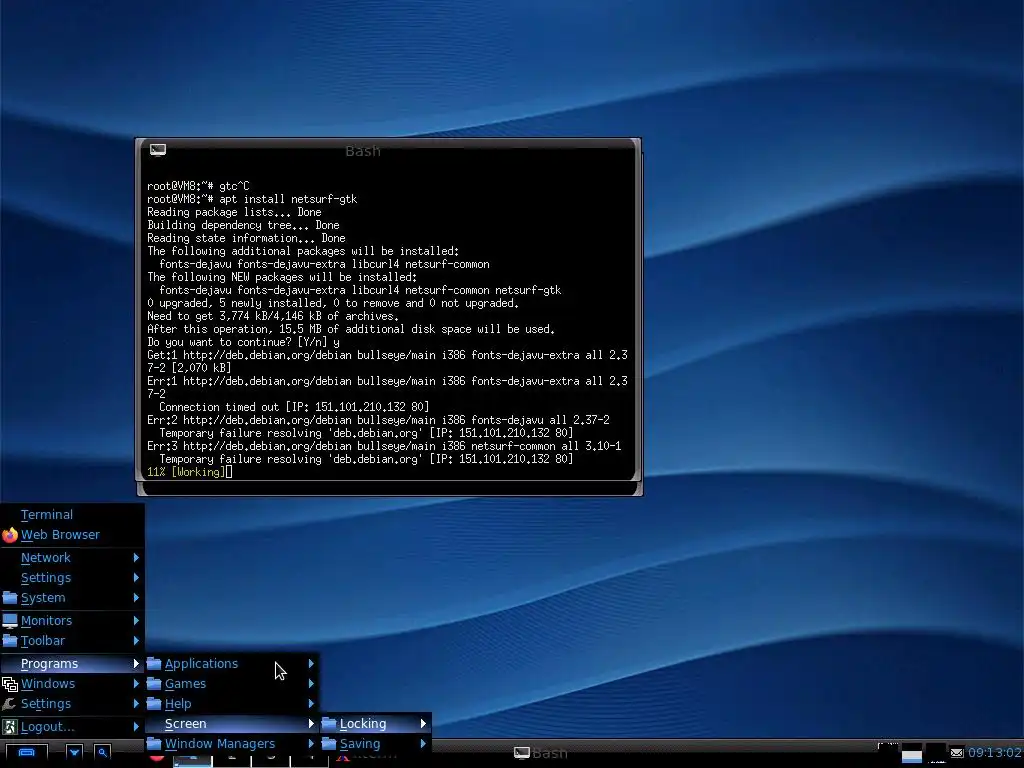Click the windows icon beside Windows entry
Image resolution: width=1024 pixels, height=768 pixels.
(10, 684)
